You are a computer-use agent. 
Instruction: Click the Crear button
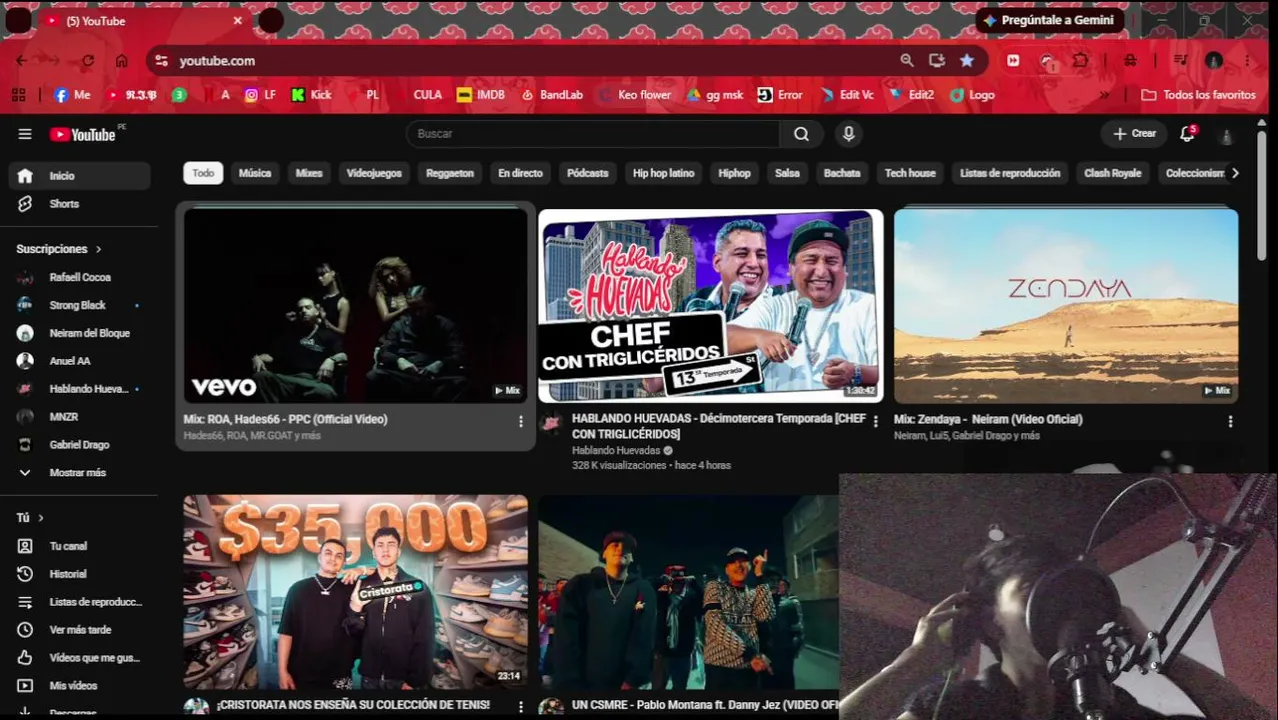(1134, 134)
